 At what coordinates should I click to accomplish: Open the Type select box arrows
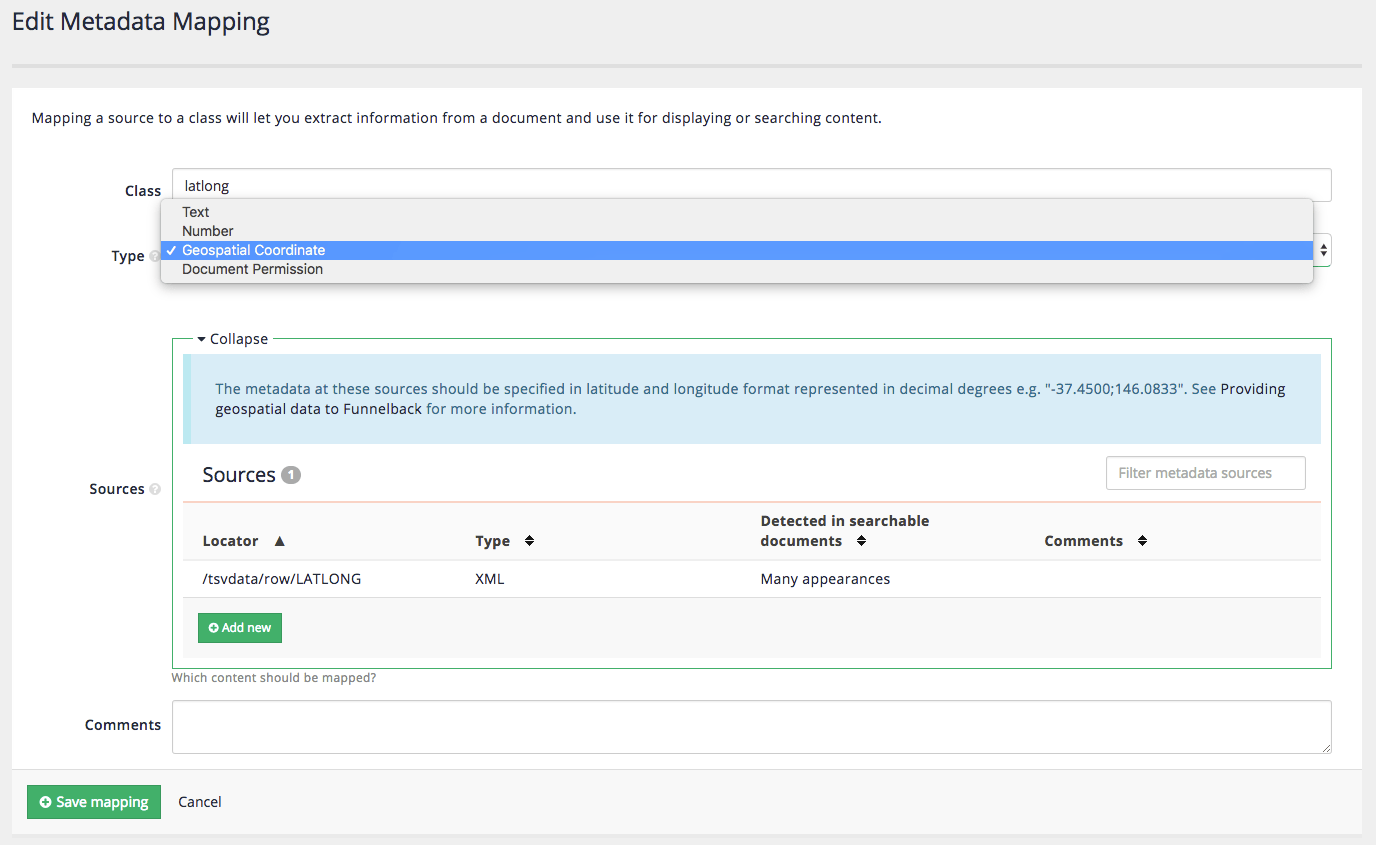[x=1322, y=250]
